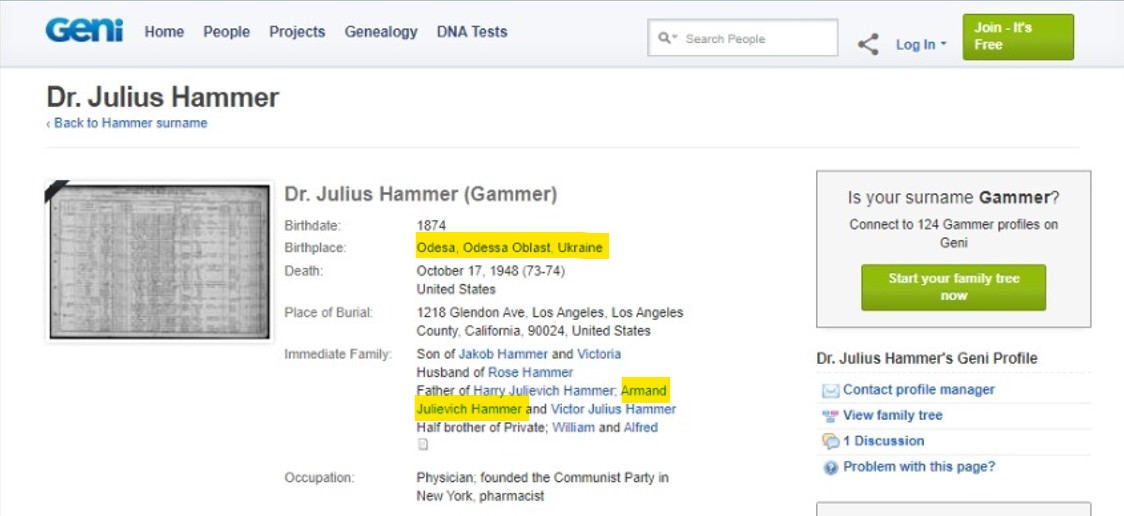
Task: Open the DNA Tests menu
Action: click(472, 32)
